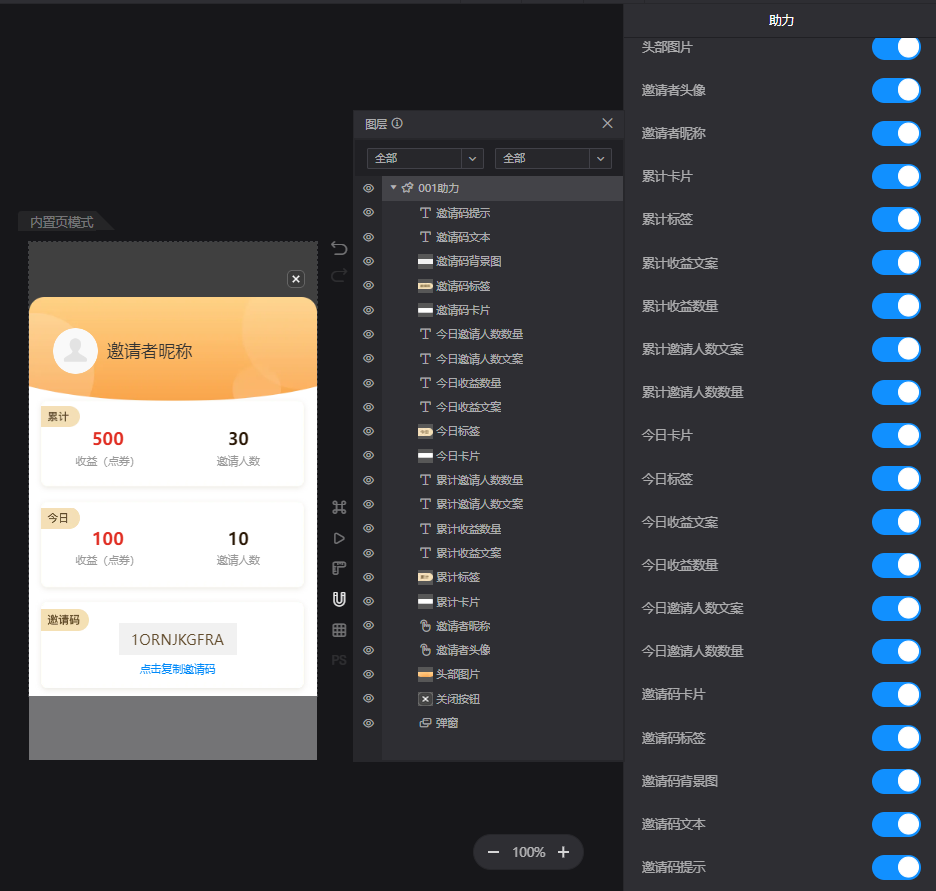Hide the 邀请码卡片 layer

tap(368, 310)
